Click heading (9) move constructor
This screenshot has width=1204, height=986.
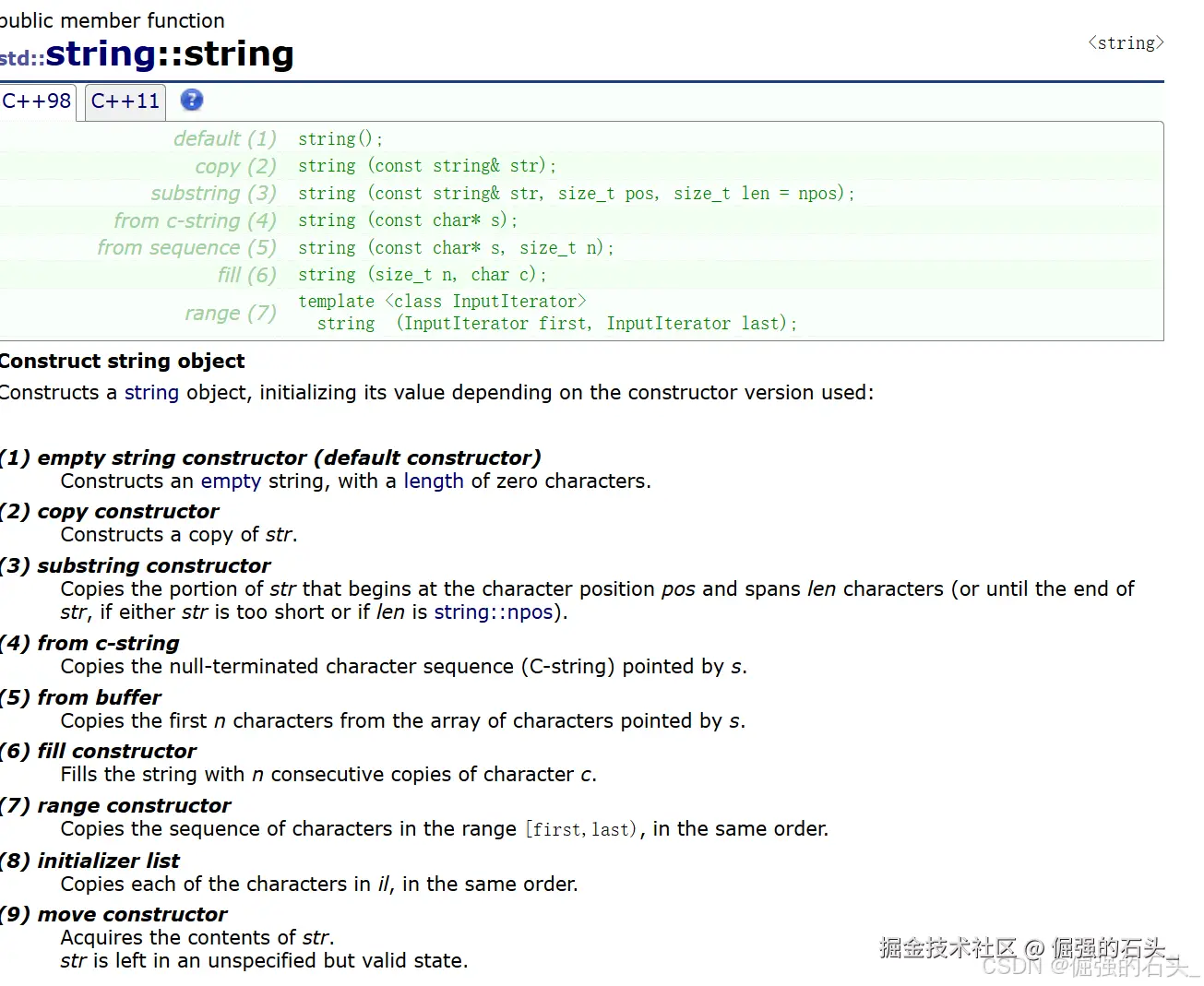click(x=113, y=915)
